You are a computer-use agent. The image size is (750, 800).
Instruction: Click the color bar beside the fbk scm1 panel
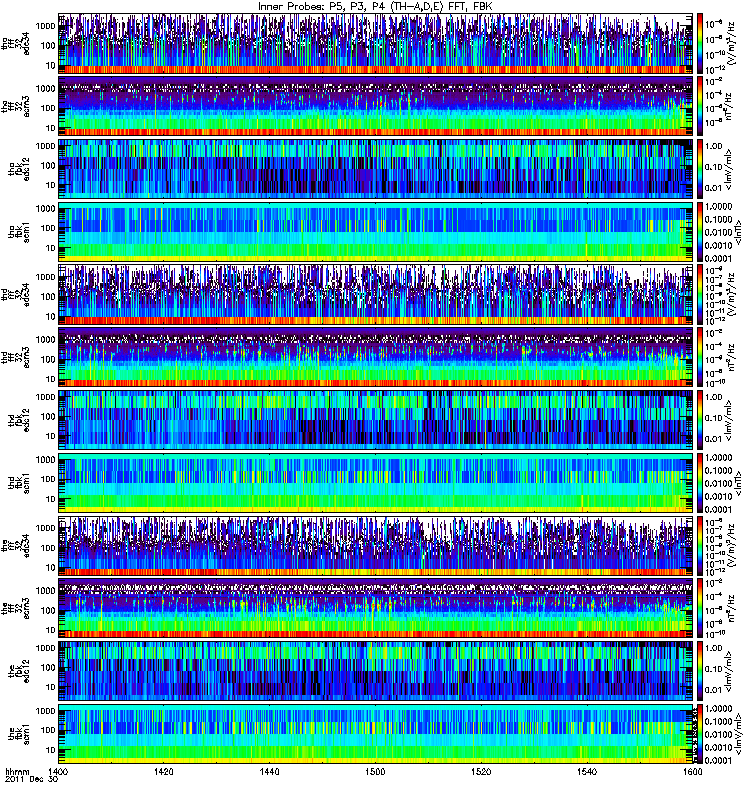click(x=699, y=734)
